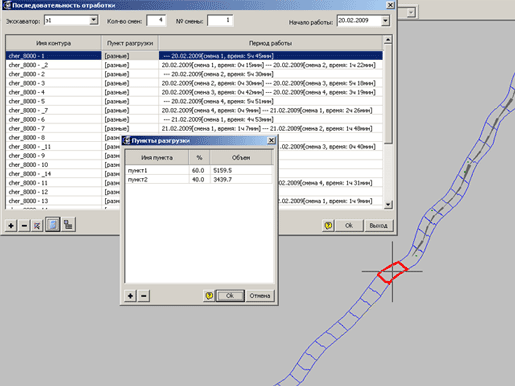Click the plus button in Пункты разгрузки dialog
Screen dimensions: 515x386
coord(130,296)
